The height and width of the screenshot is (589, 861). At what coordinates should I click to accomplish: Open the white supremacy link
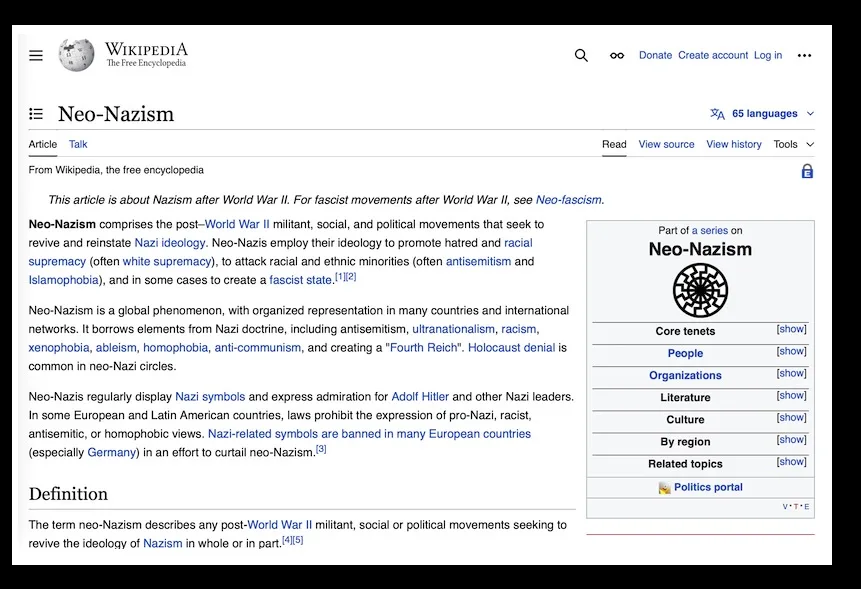click(x=167, y=262)
